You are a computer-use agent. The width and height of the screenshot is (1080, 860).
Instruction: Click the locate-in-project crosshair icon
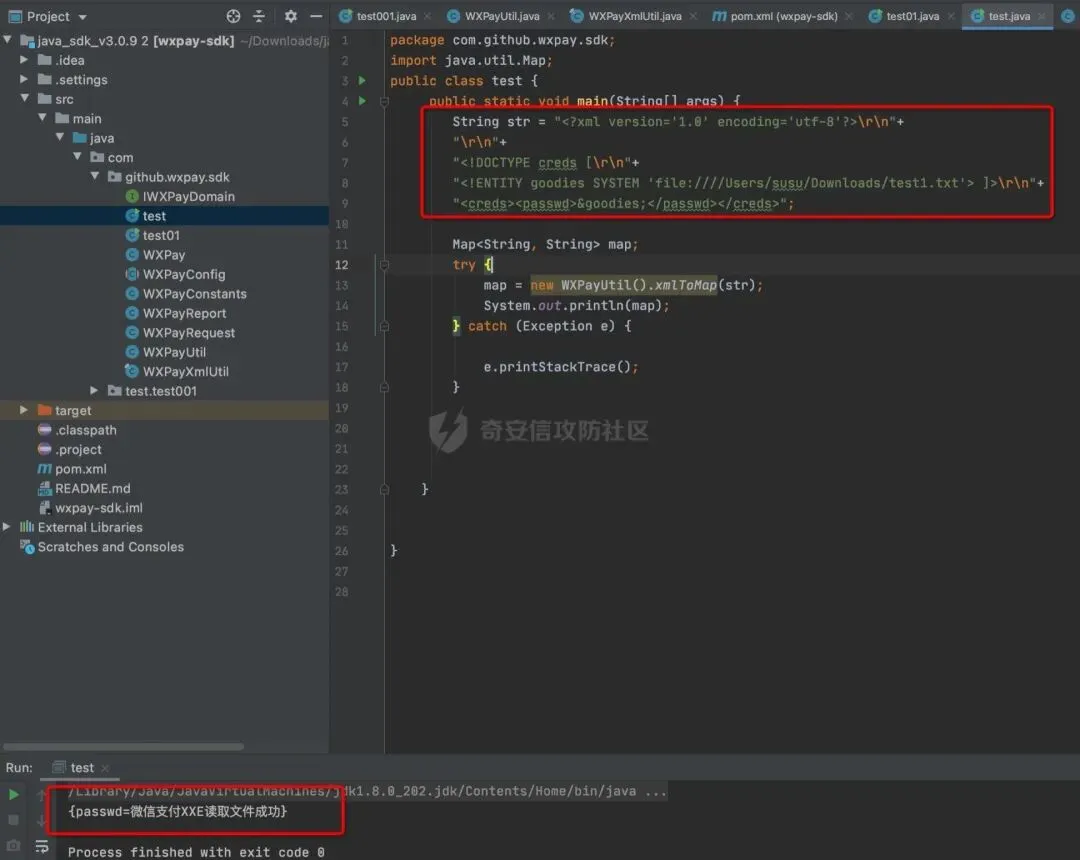click(x=233, y=16)
